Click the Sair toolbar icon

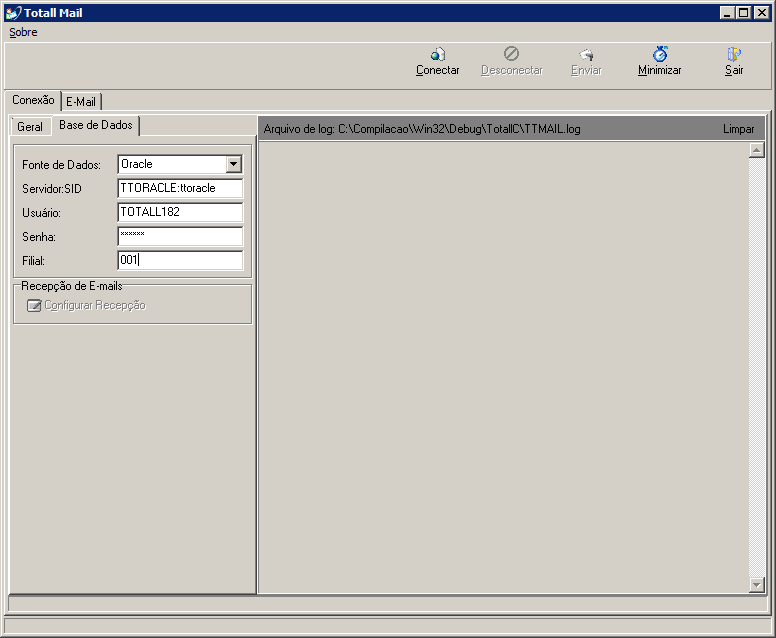(x=734, y=53)
